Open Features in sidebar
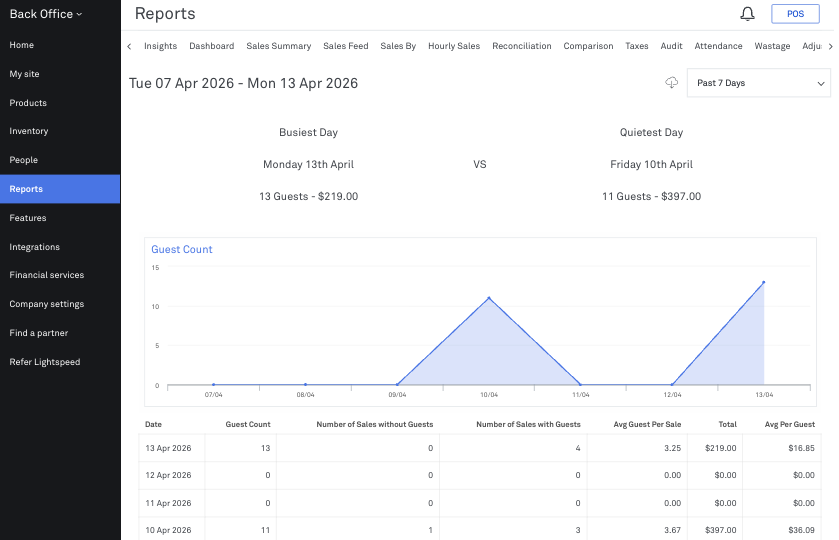Screen dimensions: 839x540 (x=60, y=218)
